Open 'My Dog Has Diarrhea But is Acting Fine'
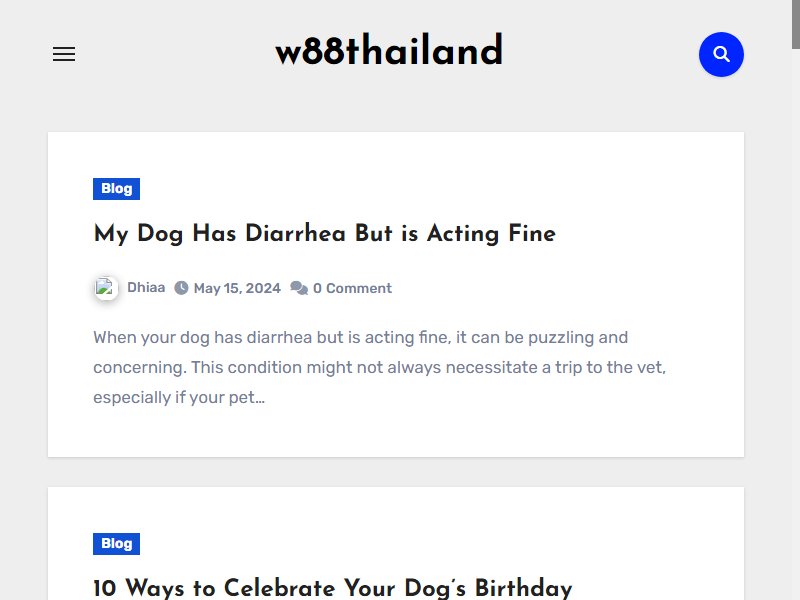The width and height of the screenshot is (800, 600). point(324,234)
